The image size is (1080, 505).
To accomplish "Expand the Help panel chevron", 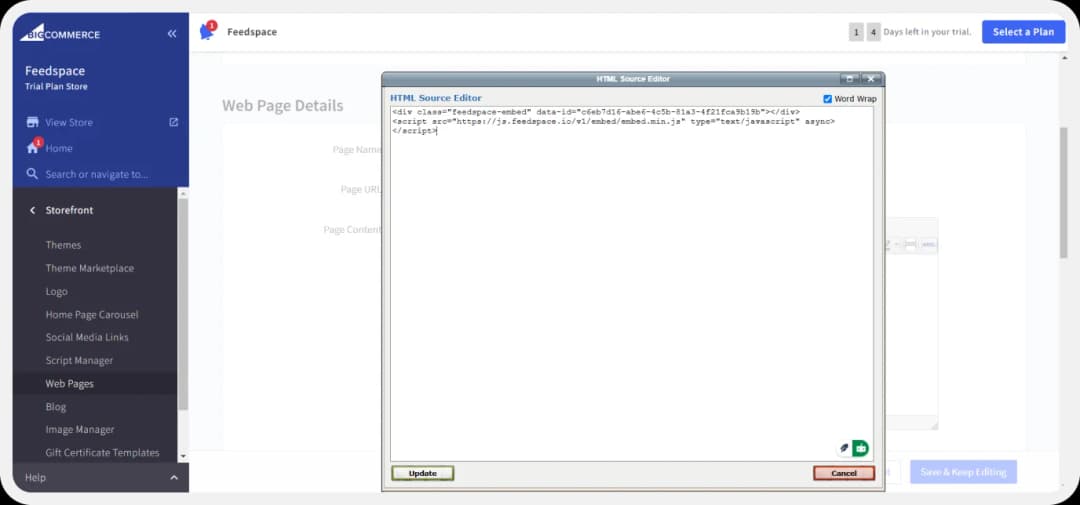I will (x=174, y=477).
